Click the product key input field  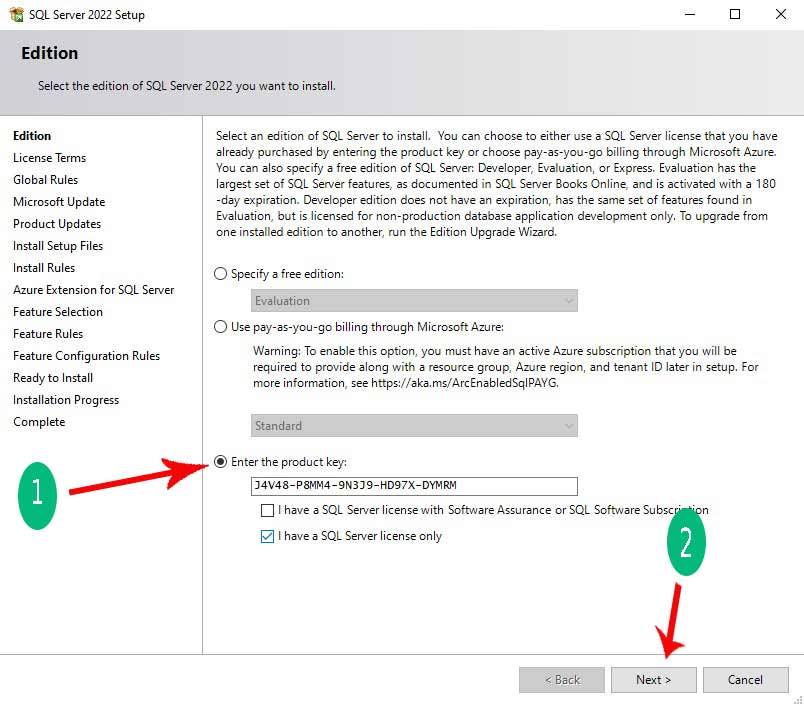(x=414, y=486)
